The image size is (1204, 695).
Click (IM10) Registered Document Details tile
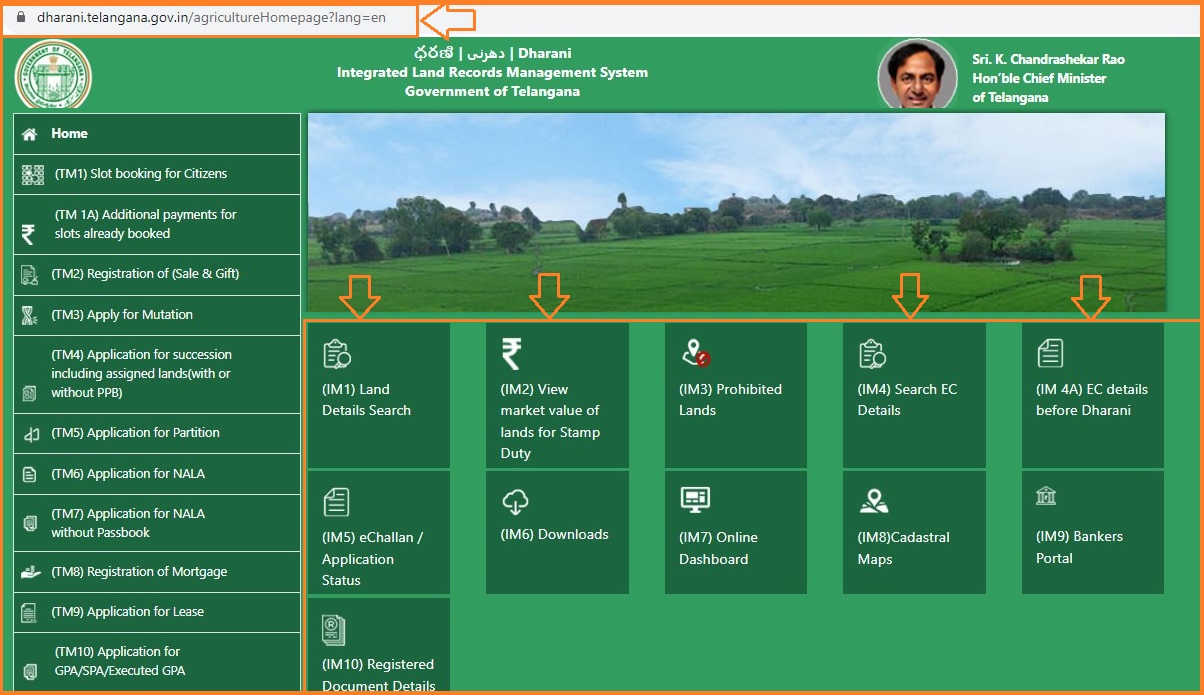pos(377,673)
